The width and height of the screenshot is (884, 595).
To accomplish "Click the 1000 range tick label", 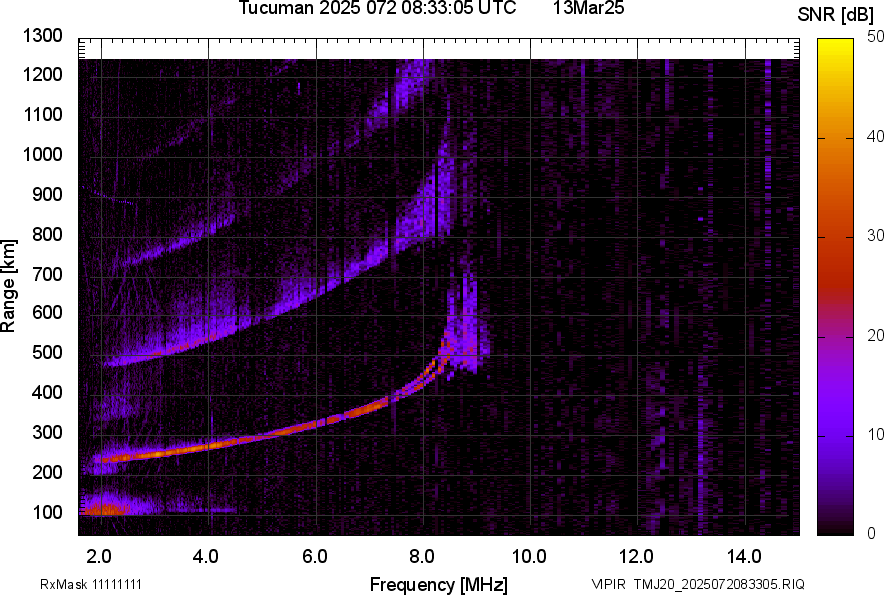I will click(43, 154).
